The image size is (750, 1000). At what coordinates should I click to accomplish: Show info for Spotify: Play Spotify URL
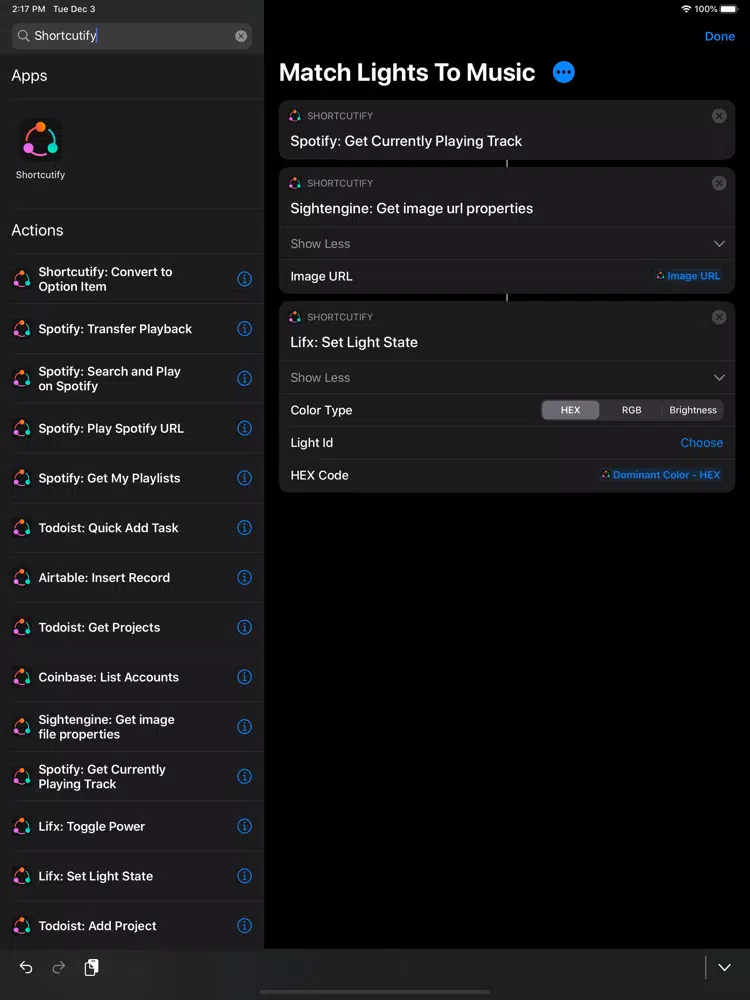244,428
